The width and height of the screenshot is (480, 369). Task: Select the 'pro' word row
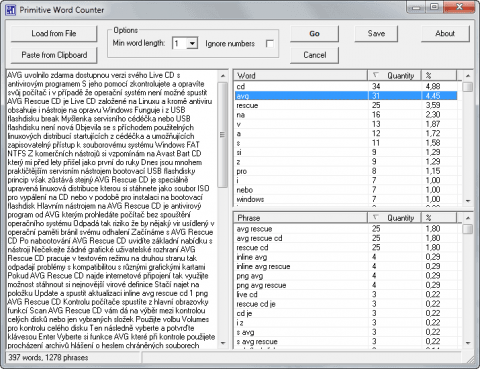coord(346,171)
